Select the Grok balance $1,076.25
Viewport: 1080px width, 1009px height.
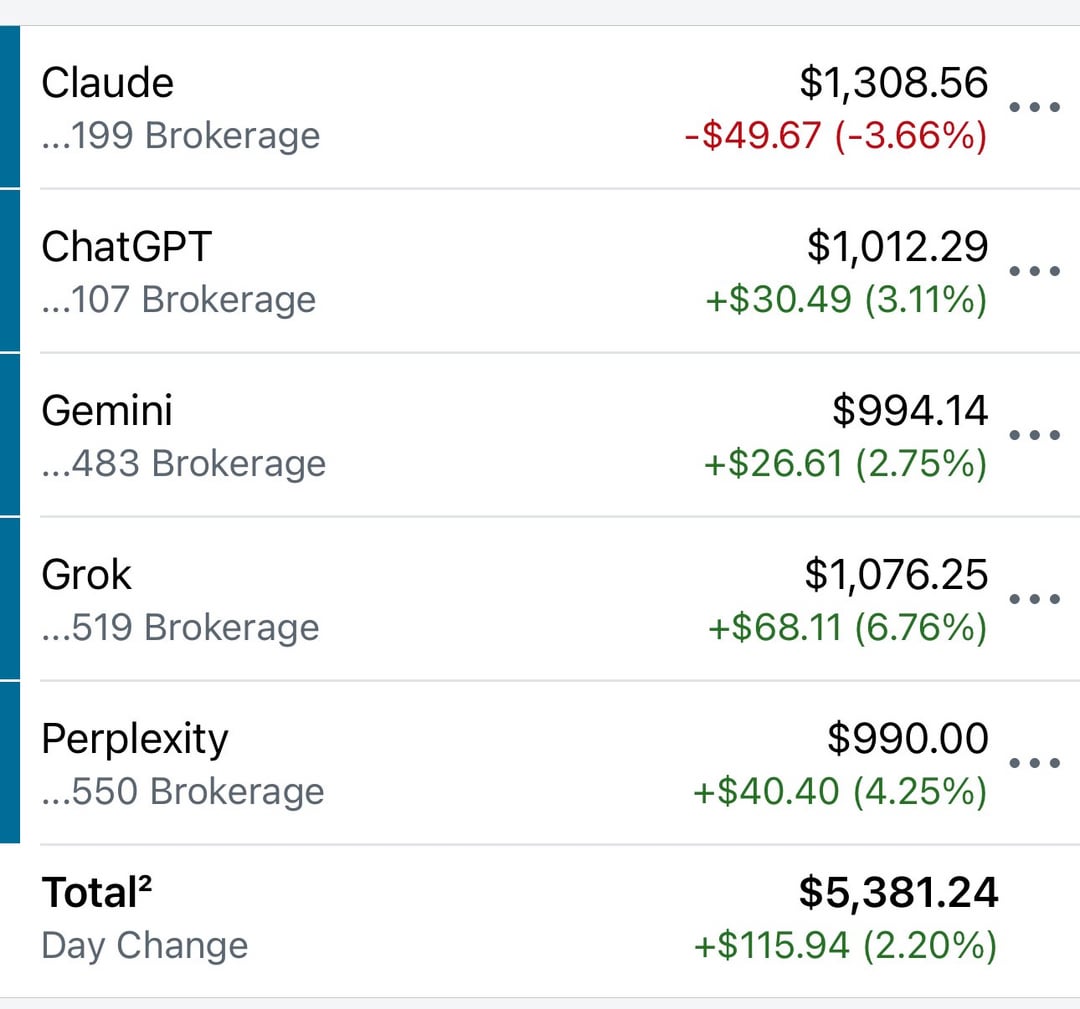(x=896, y=574)
